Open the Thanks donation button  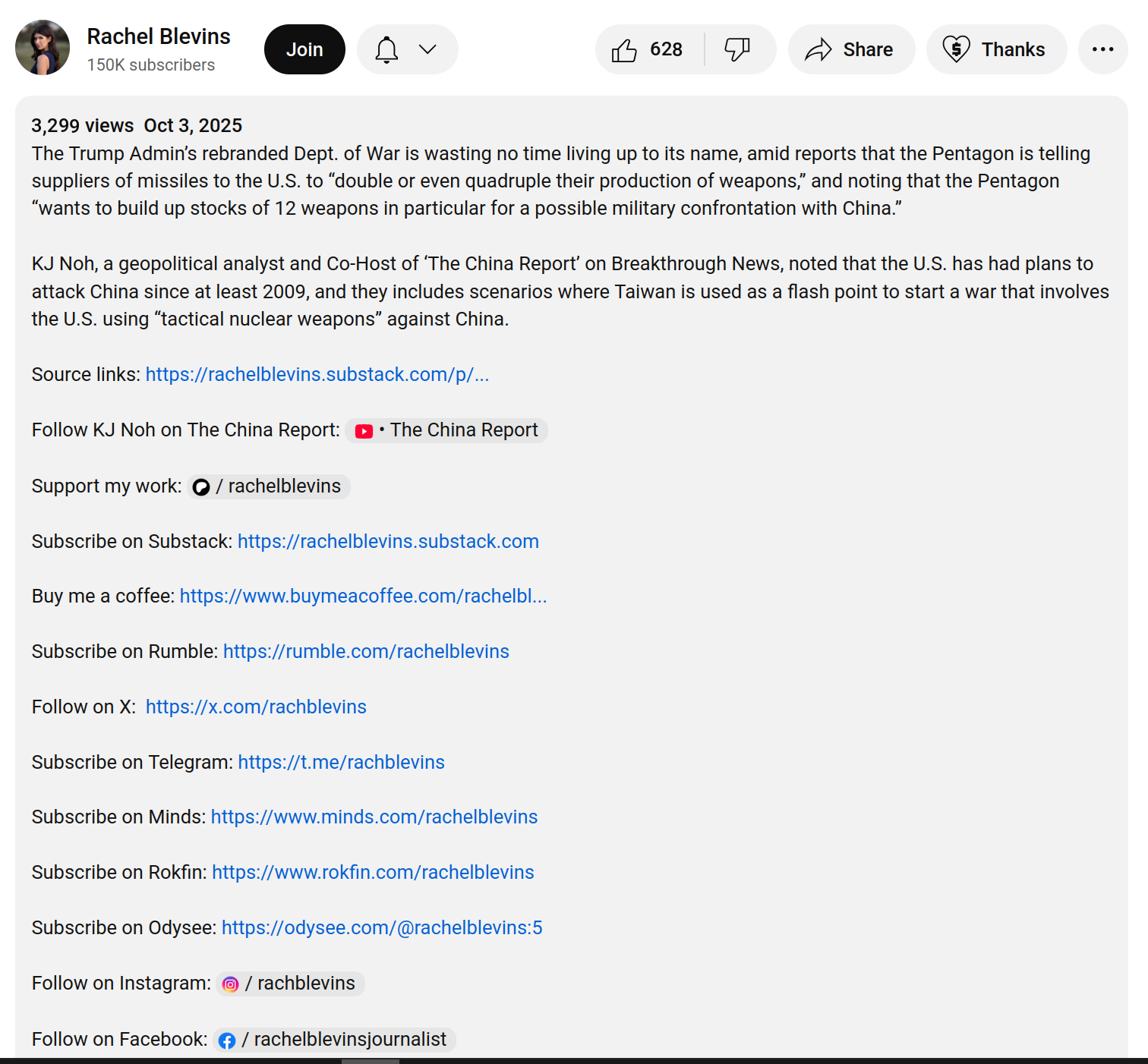click(x=995, y=50)
